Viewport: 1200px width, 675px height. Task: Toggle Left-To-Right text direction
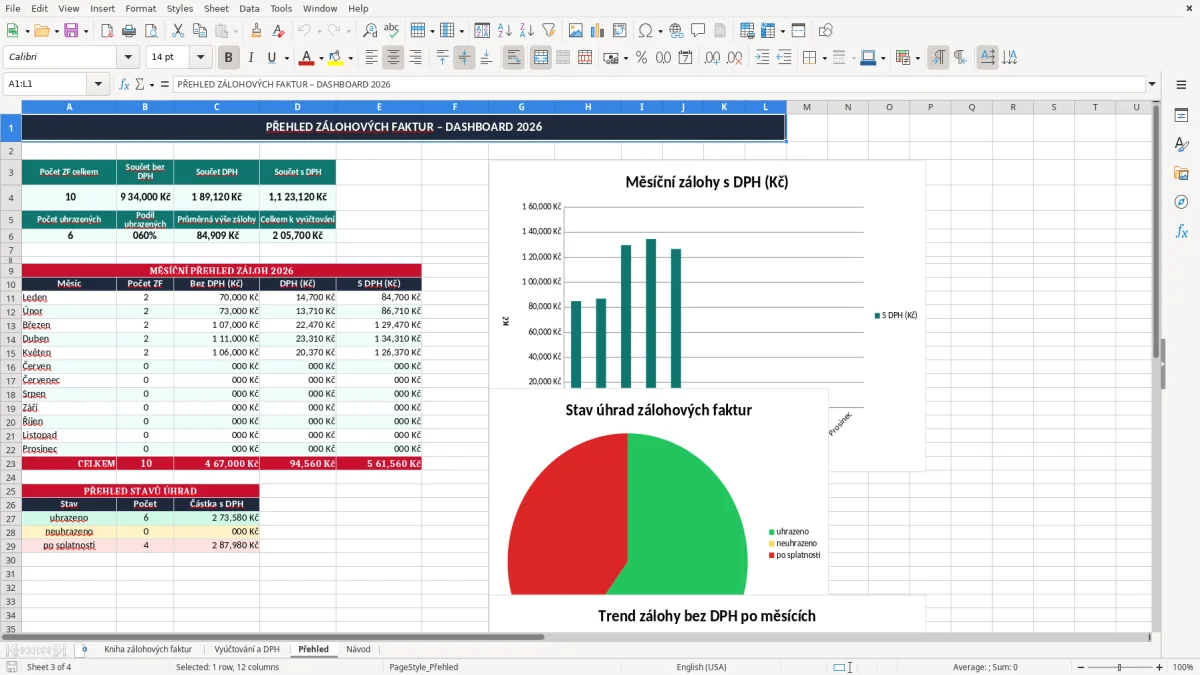(x=938, y=58)
